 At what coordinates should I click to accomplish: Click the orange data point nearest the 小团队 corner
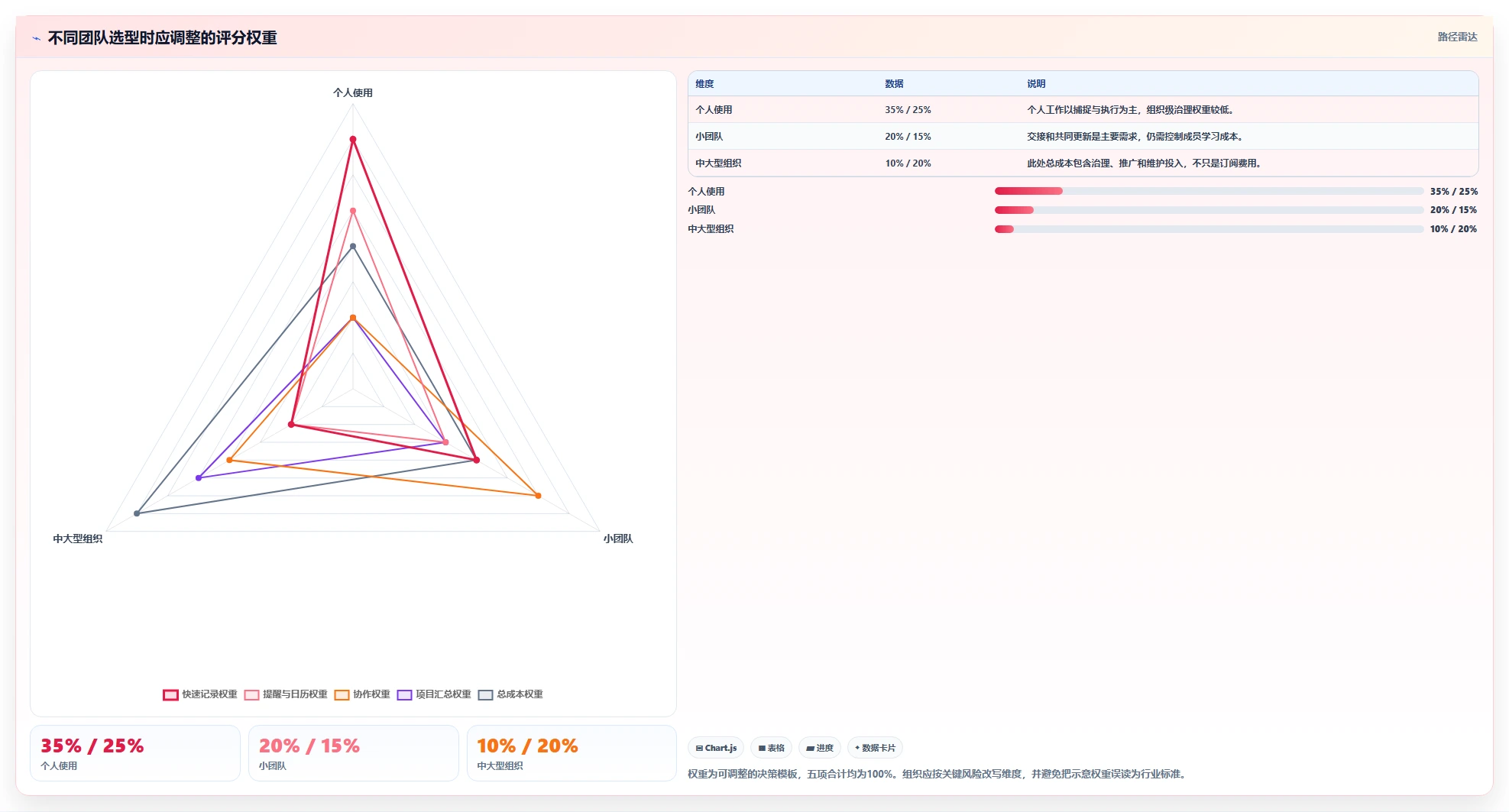539,496
